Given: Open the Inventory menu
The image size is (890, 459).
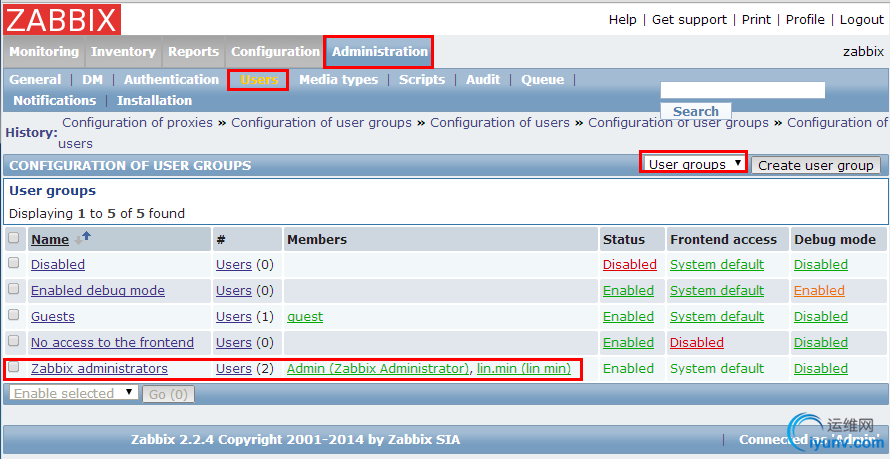Looking at the screenshot, I should point(123,52).
